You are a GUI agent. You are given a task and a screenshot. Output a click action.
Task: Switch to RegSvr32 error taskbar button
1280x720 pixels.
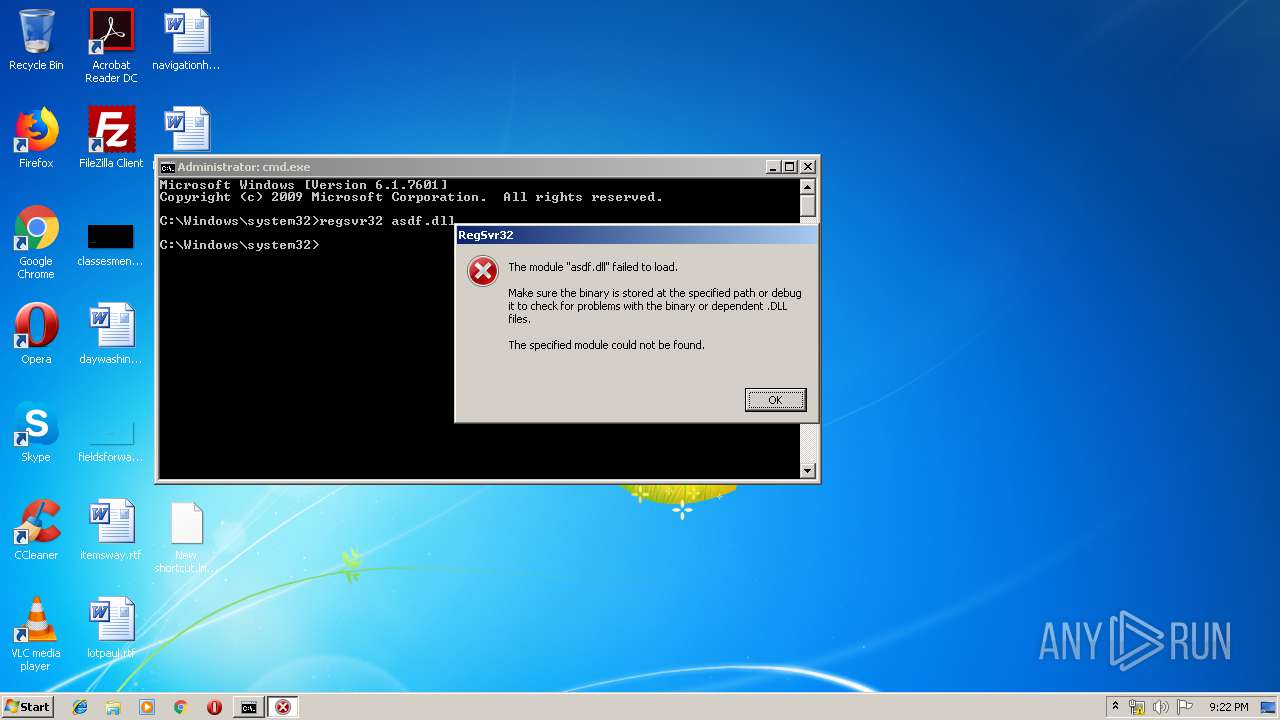click(x=283, y=707)
